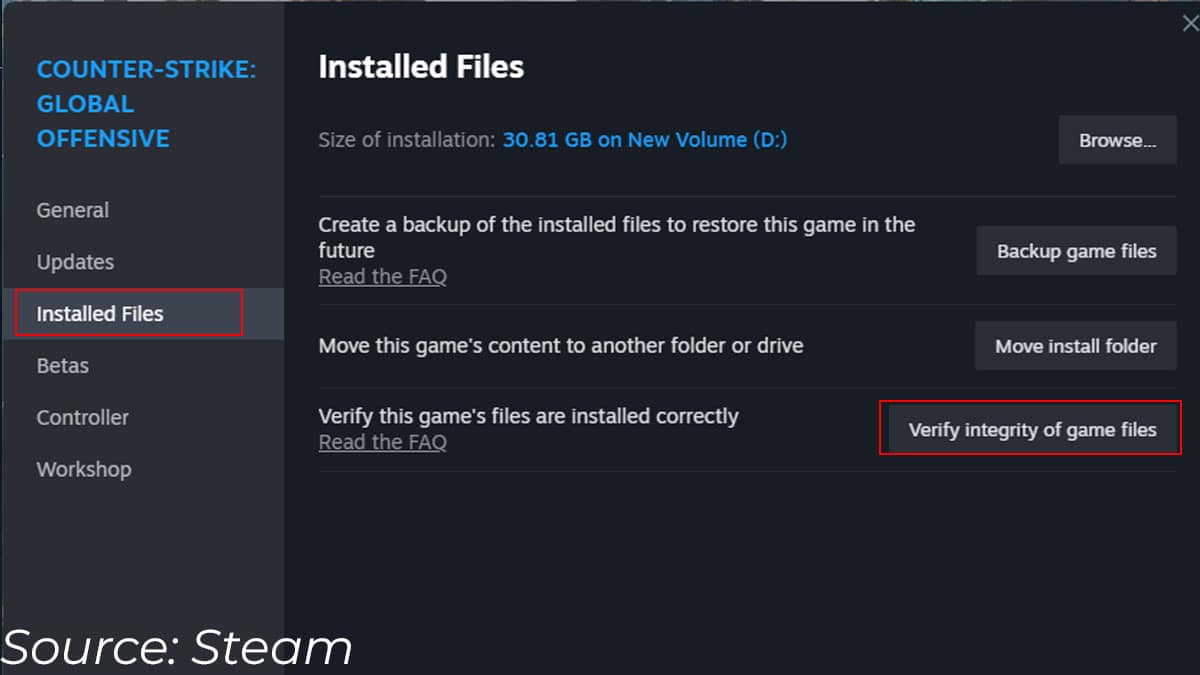Go to the Workshop section
1200x675 pixels.
84,469
